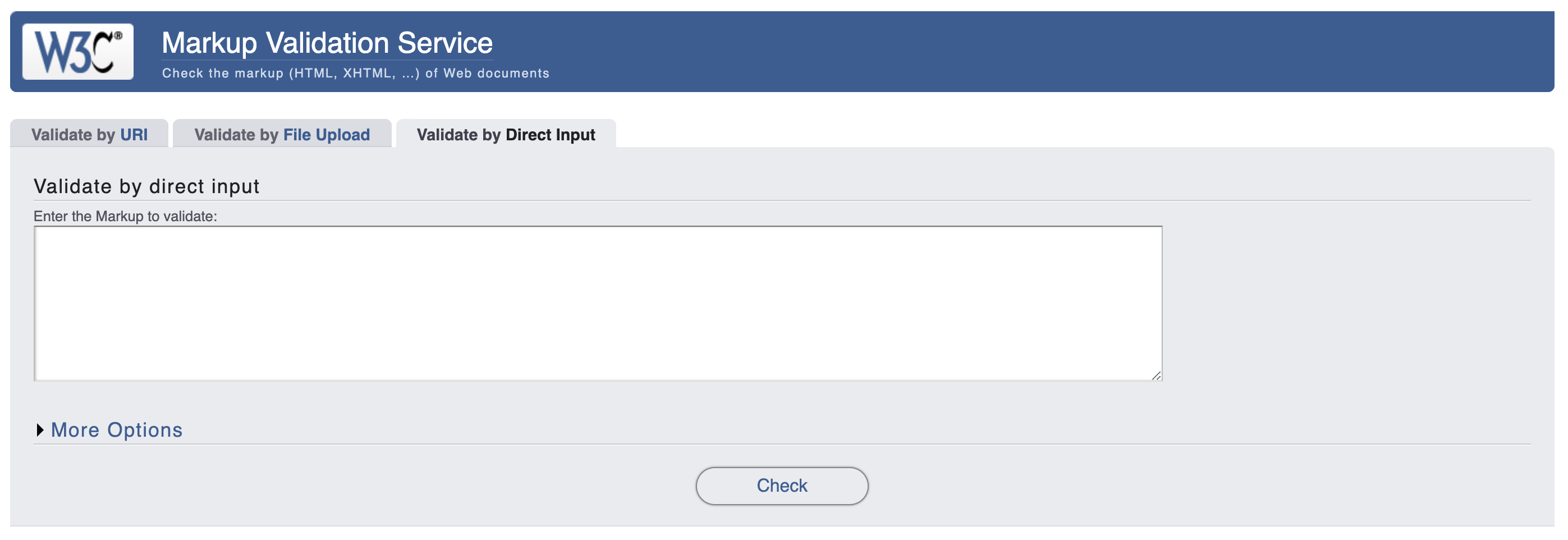This screenshot has width=1568, height=540.
Task: Click the word 'URI' in first tab
Action: click(134, 135)
